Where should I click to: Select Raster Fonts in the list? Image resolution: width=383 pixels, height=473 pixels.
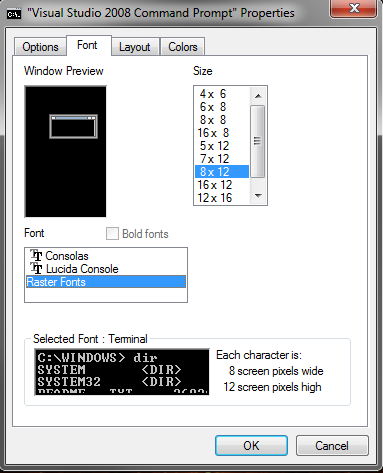click(x=106, y=282)
